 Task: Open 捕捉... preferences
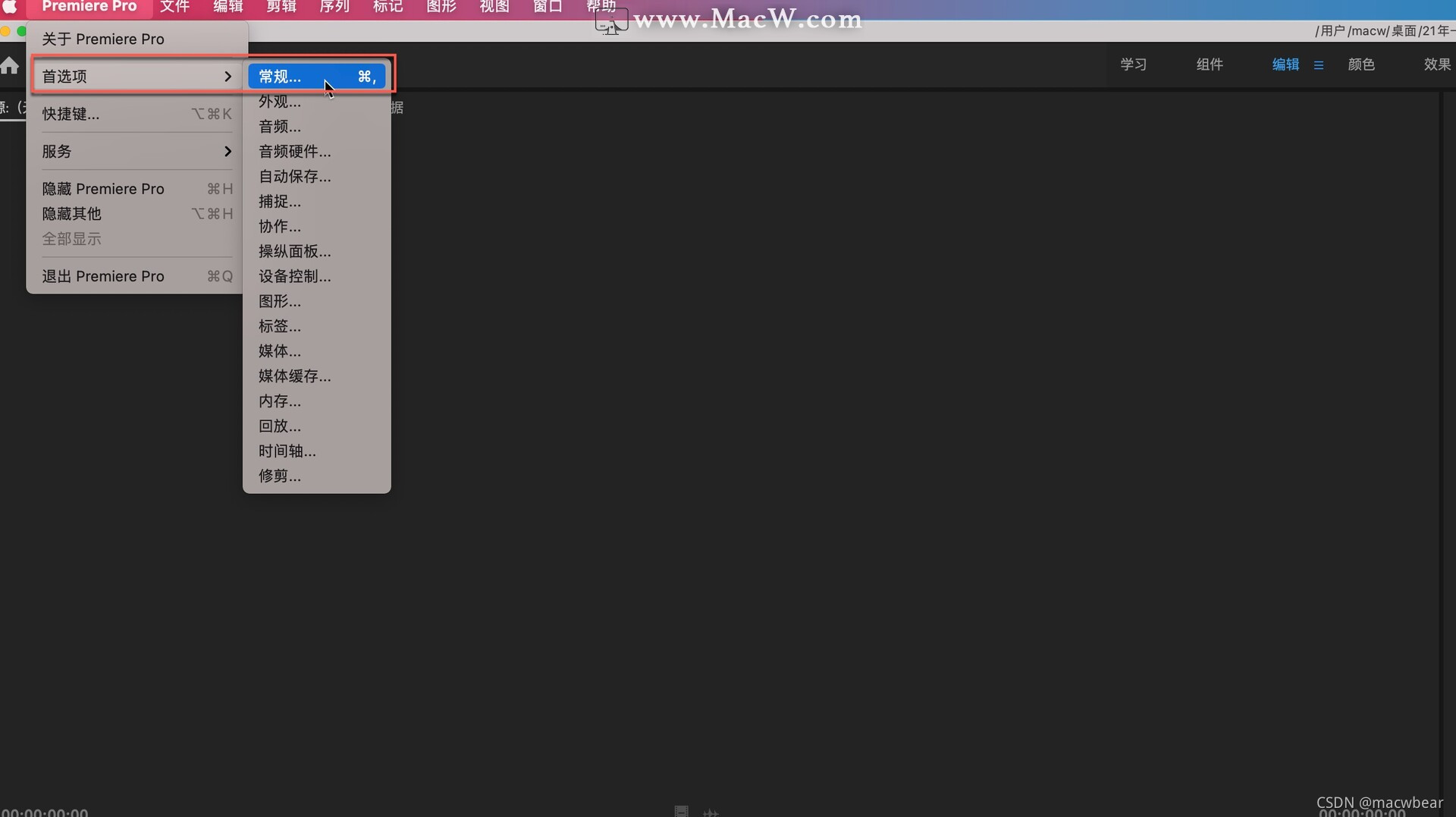point(317,201)
